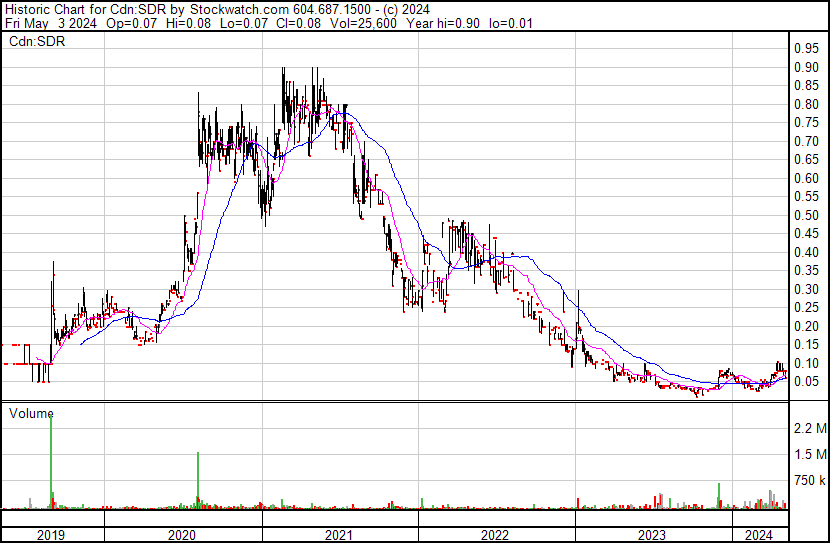Screen dimensions: 830x543
Task: Click the '2.2 M' volume axis label
Action: pos(810,428)
